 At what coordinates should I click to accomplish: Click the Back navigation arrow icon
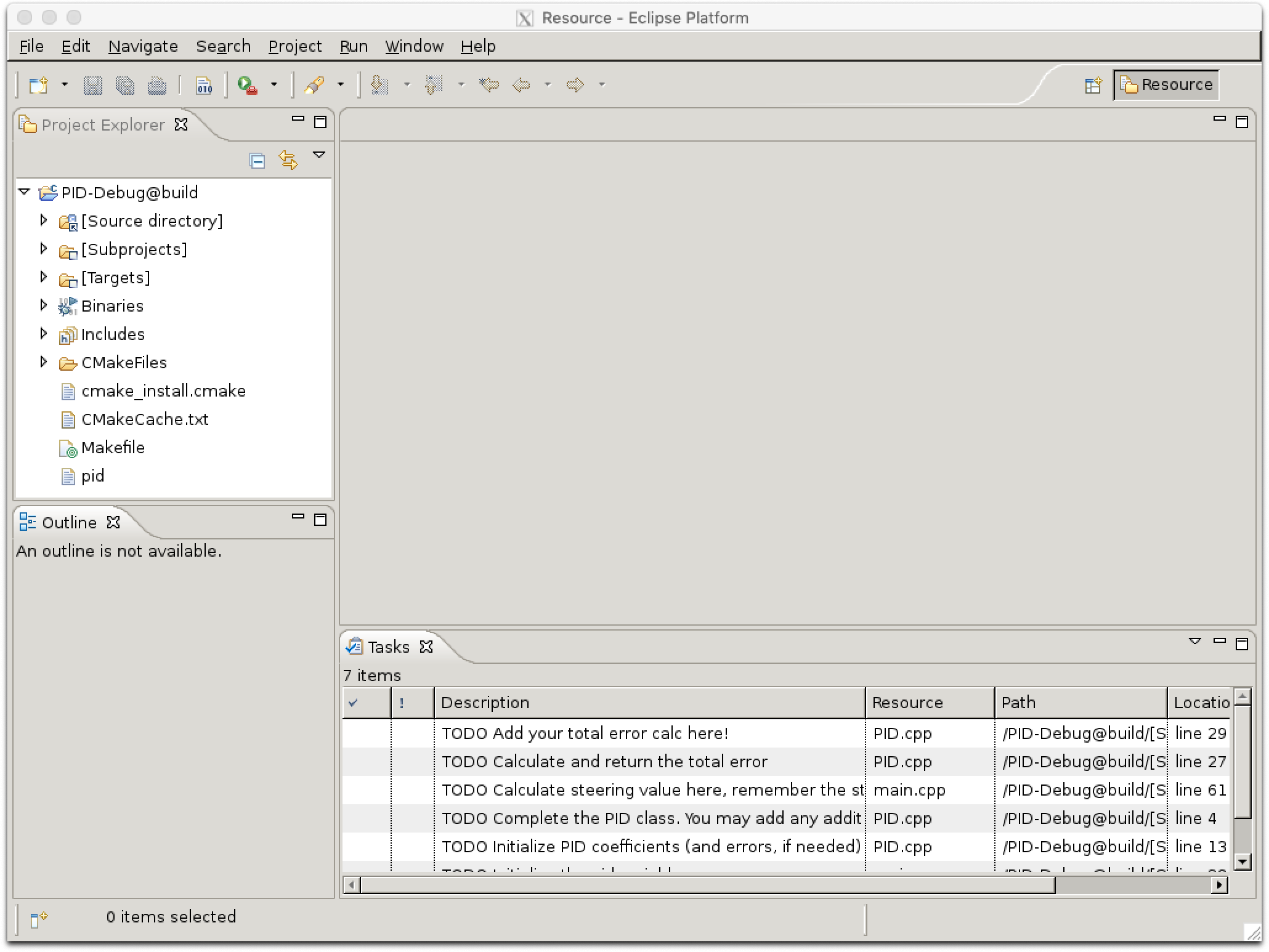521,85
